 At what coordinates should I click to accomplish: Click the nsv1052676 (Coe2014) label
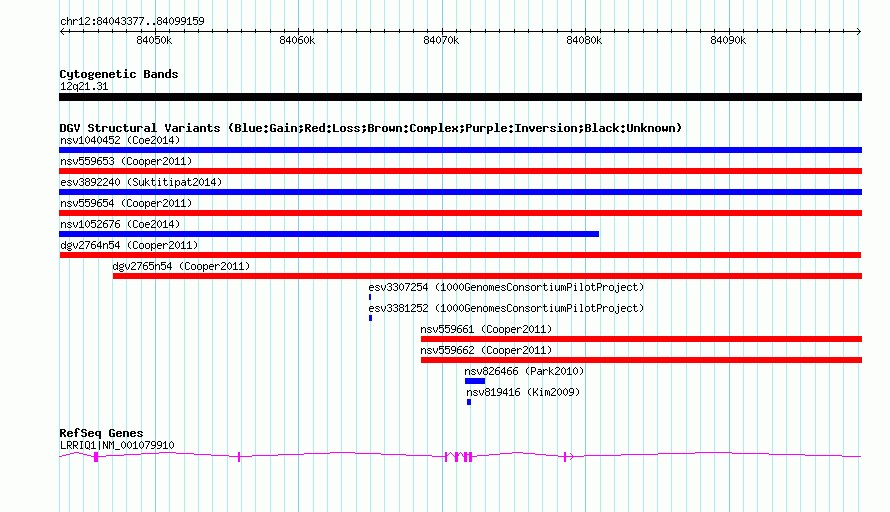point(120,224)
